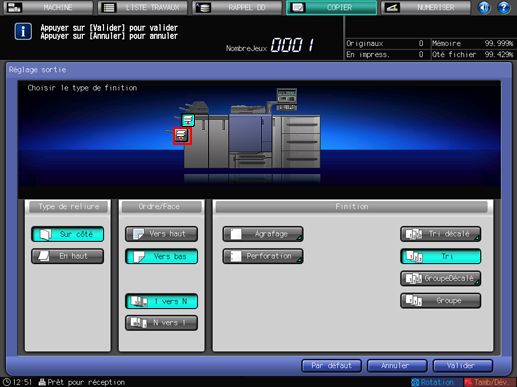517x387 pixels.
Task: Select the red-highlighted lower output tray icon
Action: (182, 136)
